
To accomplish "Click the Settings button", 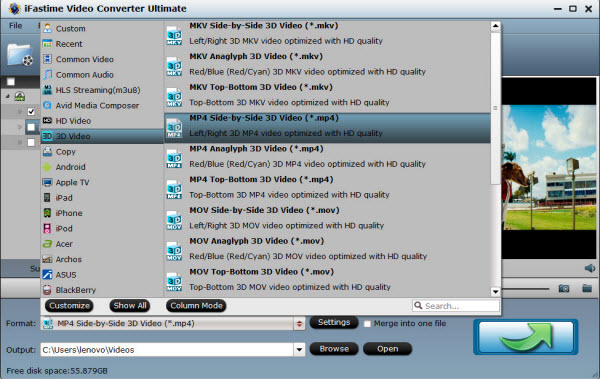I will click(334, 322).
